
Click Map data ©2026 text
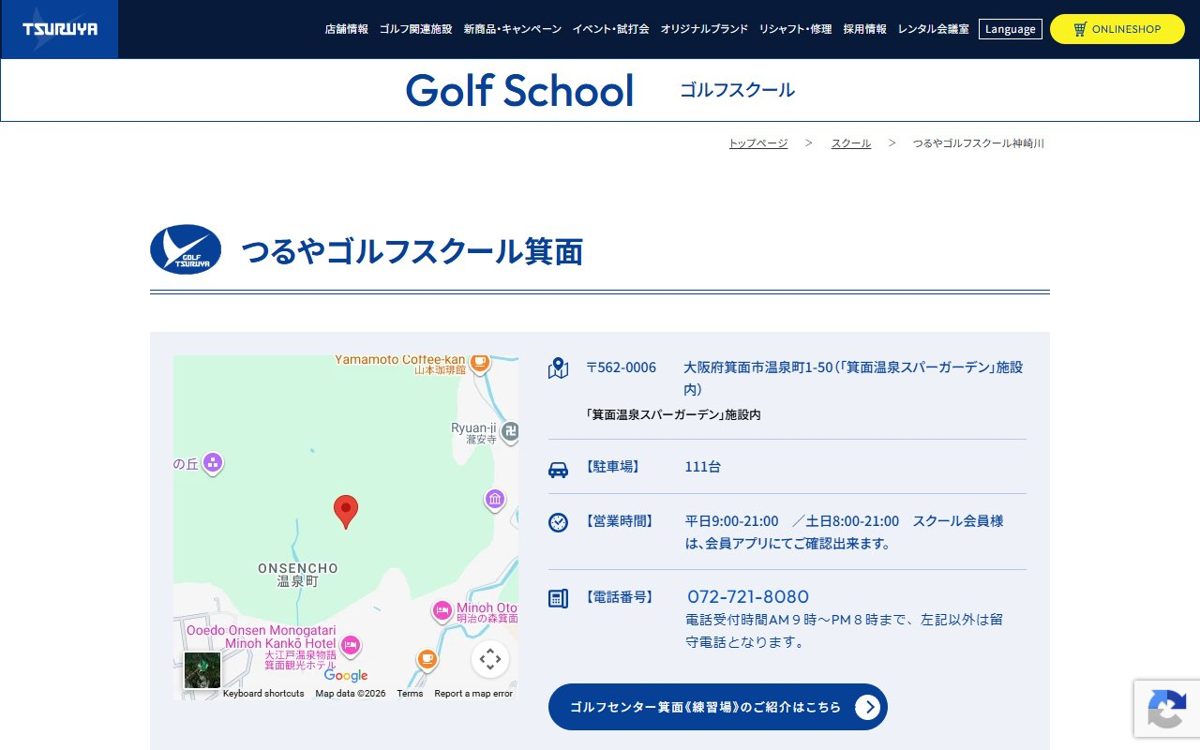pyautogui.click(x=350, y=693)
